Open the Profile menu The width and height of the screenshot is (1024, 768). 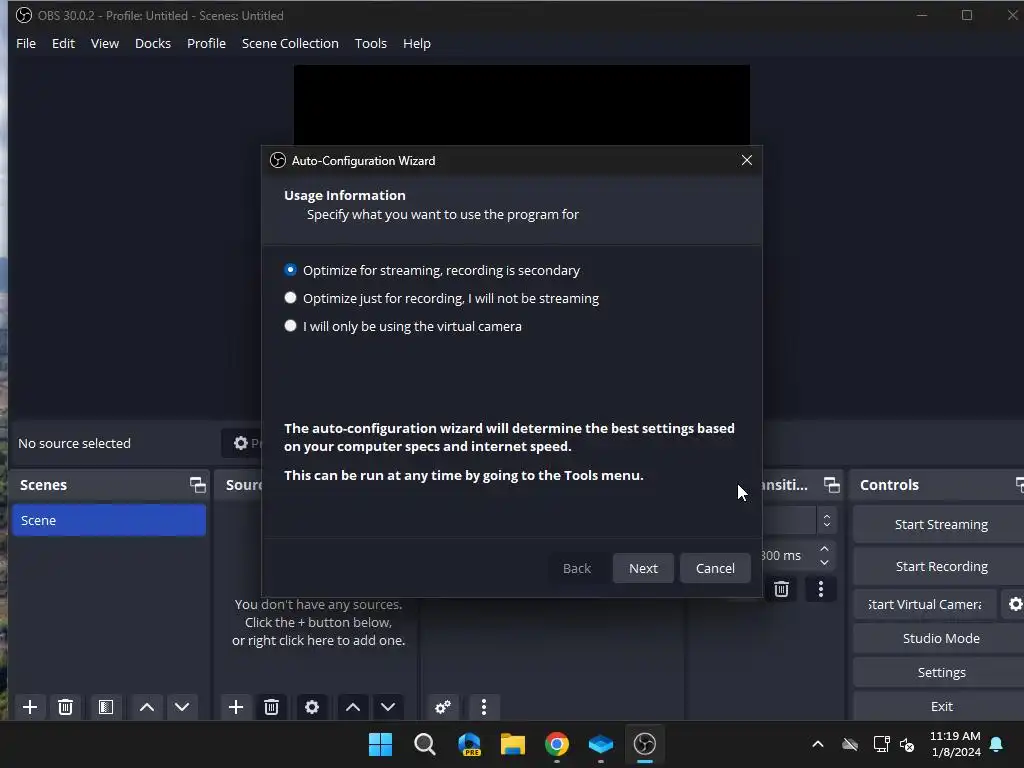[x=206, y=43]
